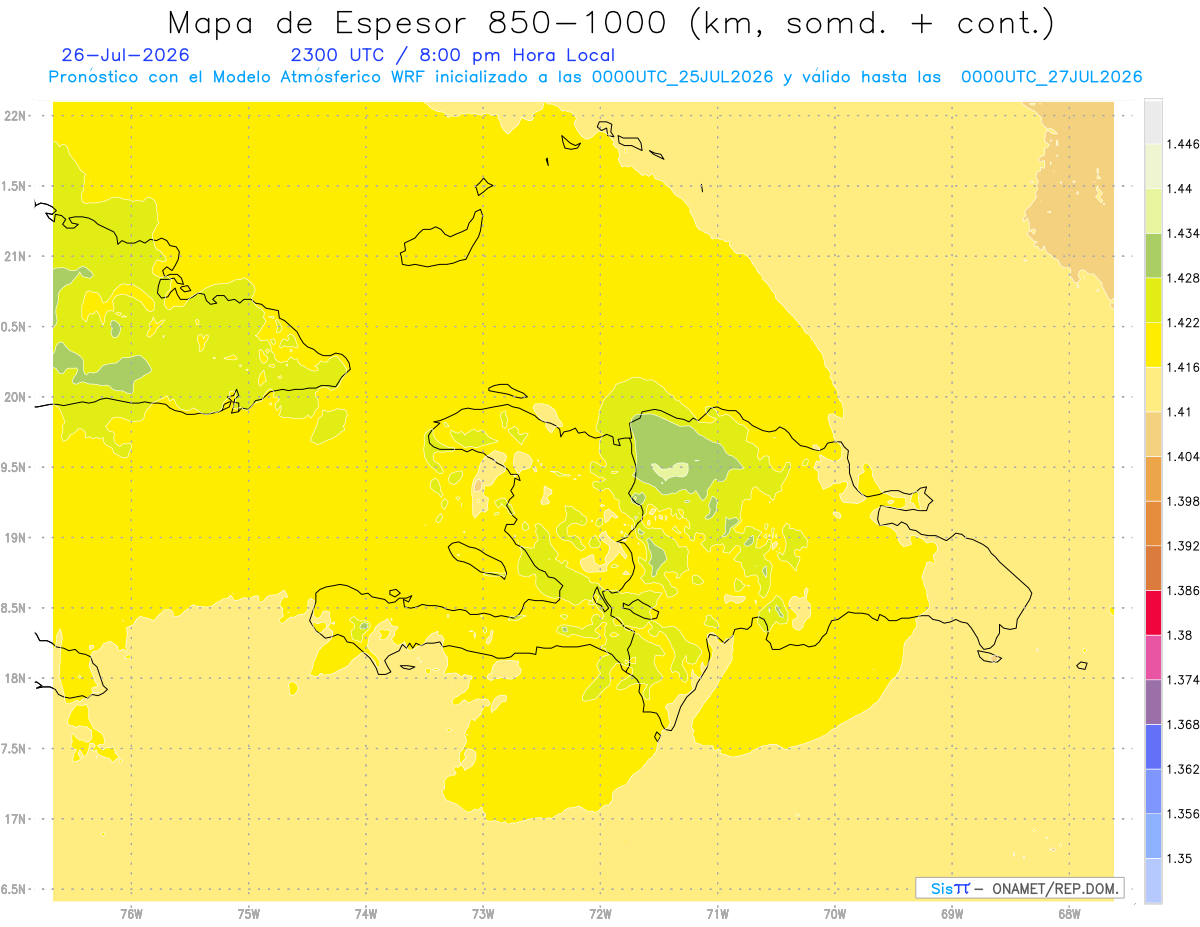Click the longitude label '73W'

(483, 913)
